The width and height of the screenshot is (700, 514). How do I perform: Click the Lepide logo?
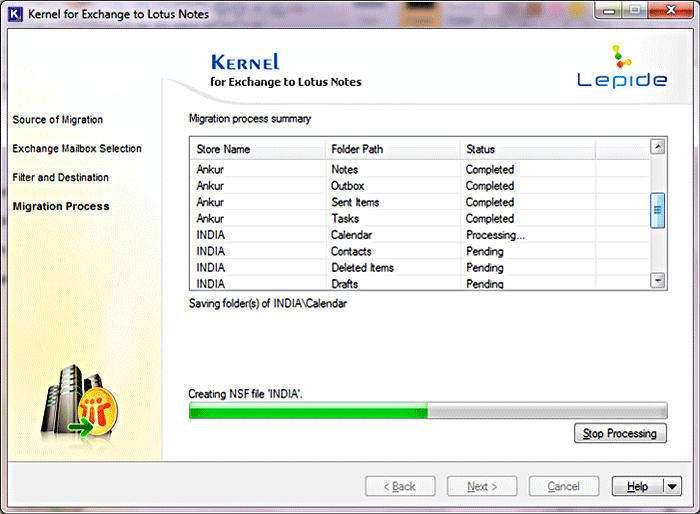point(622,67)
